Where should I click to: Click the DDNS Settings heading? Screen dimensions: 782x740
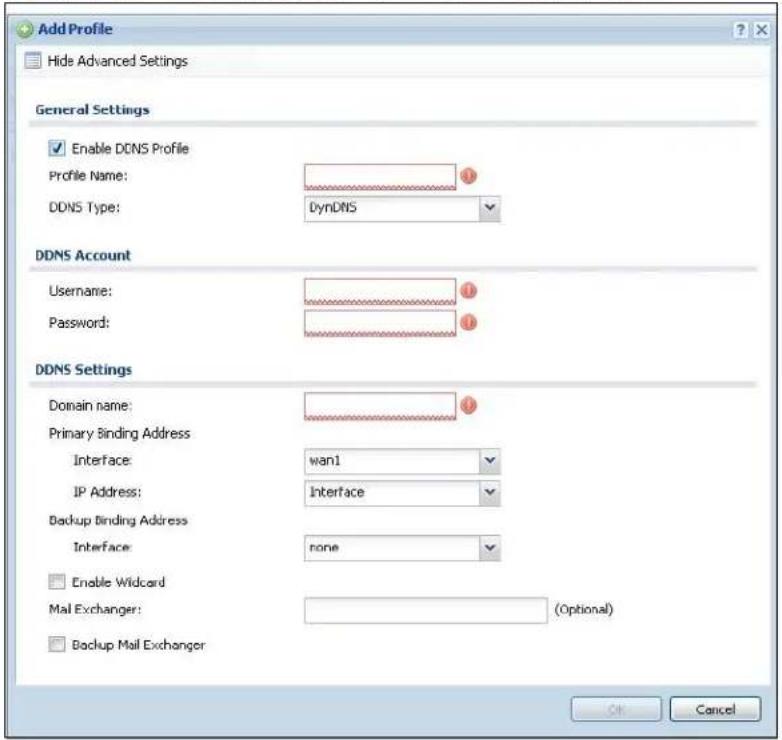(83, 370)
